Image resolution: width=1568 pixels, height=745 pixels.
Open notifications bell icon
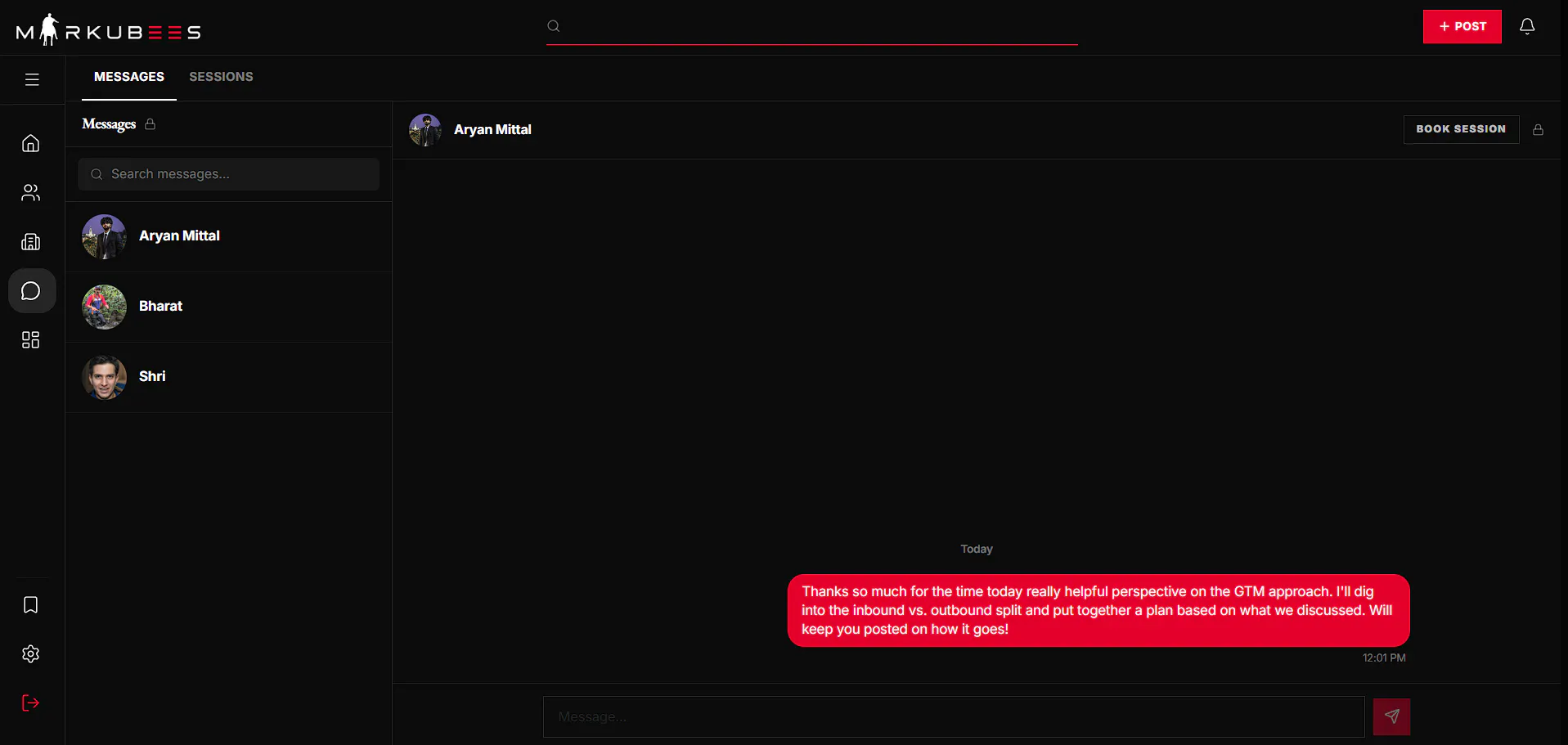tap(1527, 26)
